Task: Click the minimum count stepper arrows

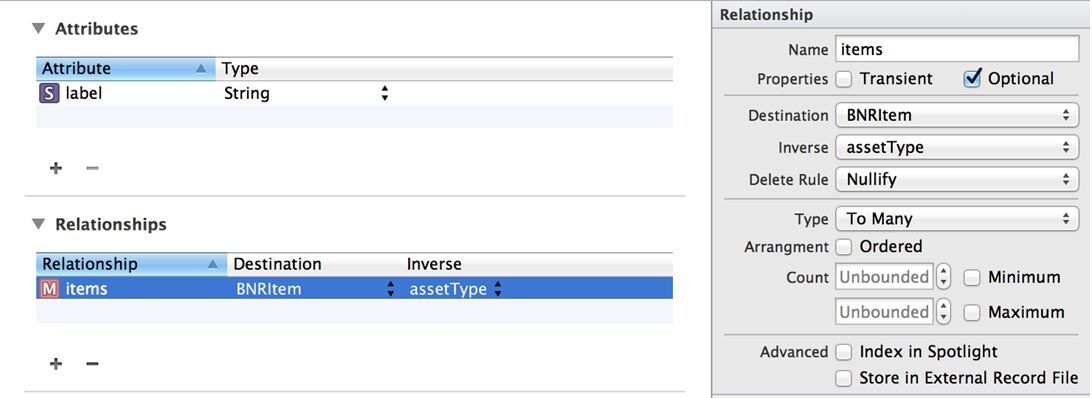Action: click(x=944, y=277)
